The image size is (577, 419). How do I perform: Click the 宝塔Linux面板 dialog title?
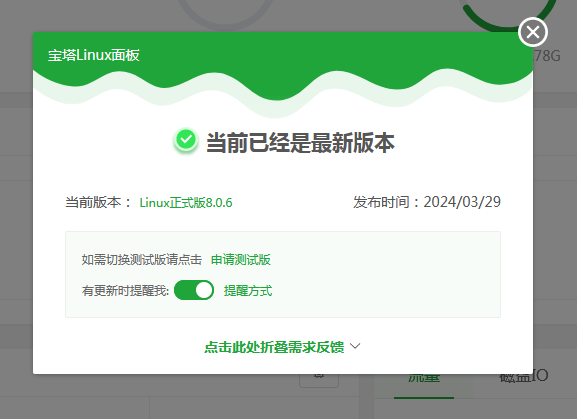pyautogui.click(x=94, y=55)
